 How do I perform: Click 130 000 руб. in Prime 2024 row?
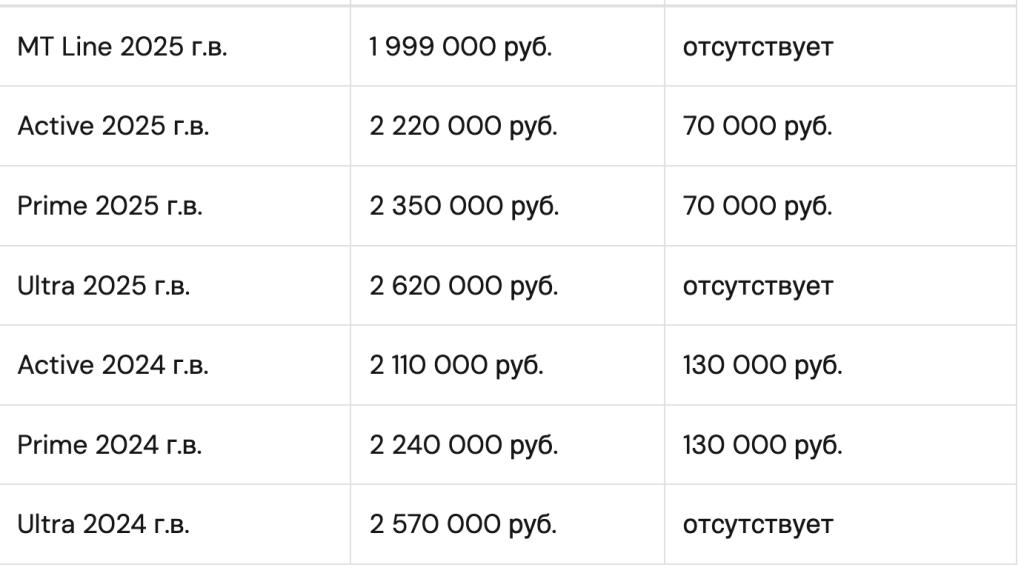click(x=763, y=445)
